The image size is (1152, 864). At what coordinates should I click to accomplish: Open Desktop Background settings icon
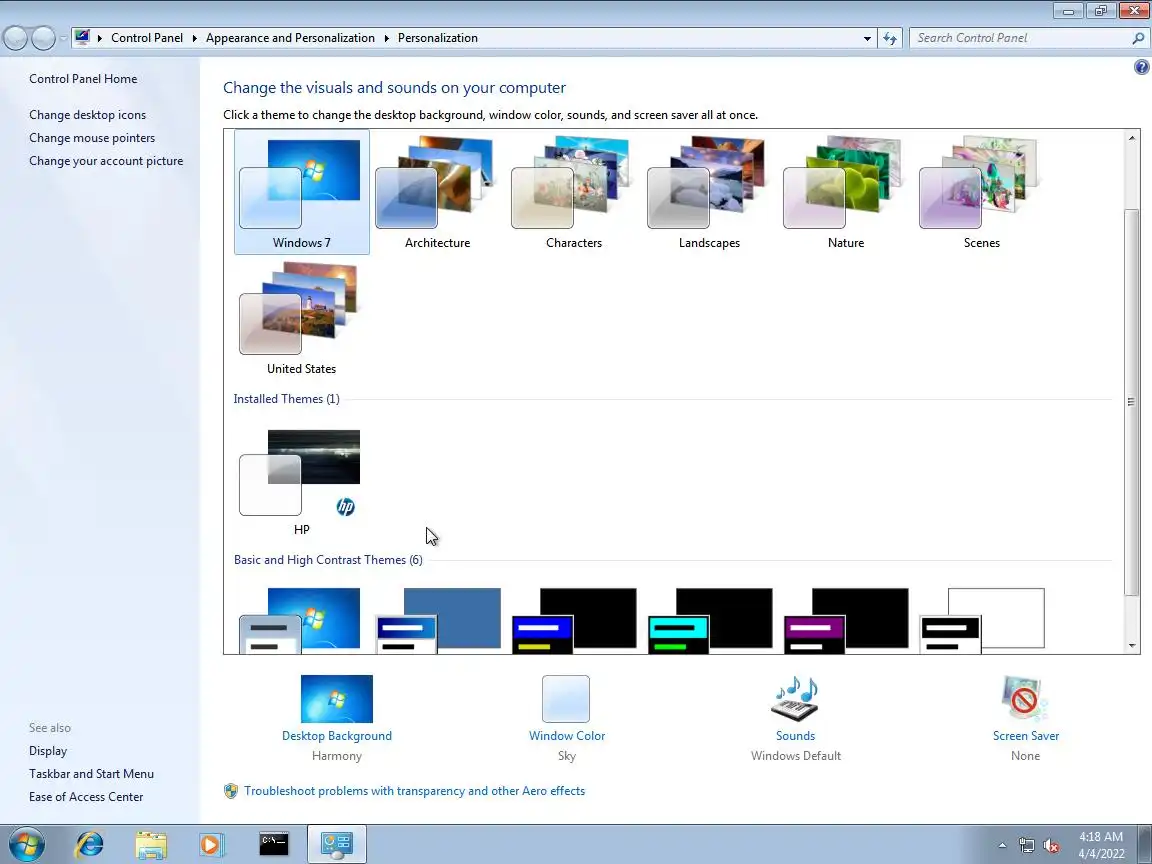336,699
